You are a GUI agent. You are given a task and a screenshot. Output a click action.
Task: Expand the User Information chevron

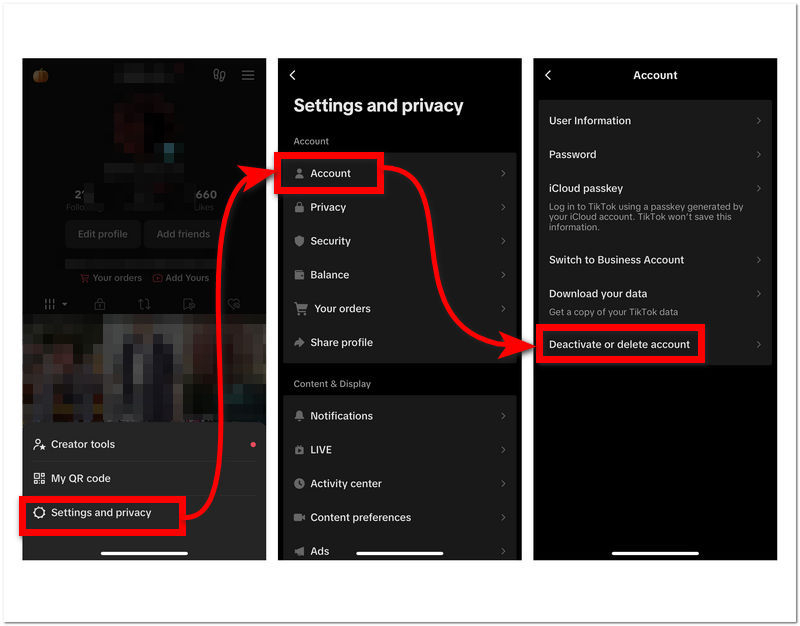click(759, 121)
